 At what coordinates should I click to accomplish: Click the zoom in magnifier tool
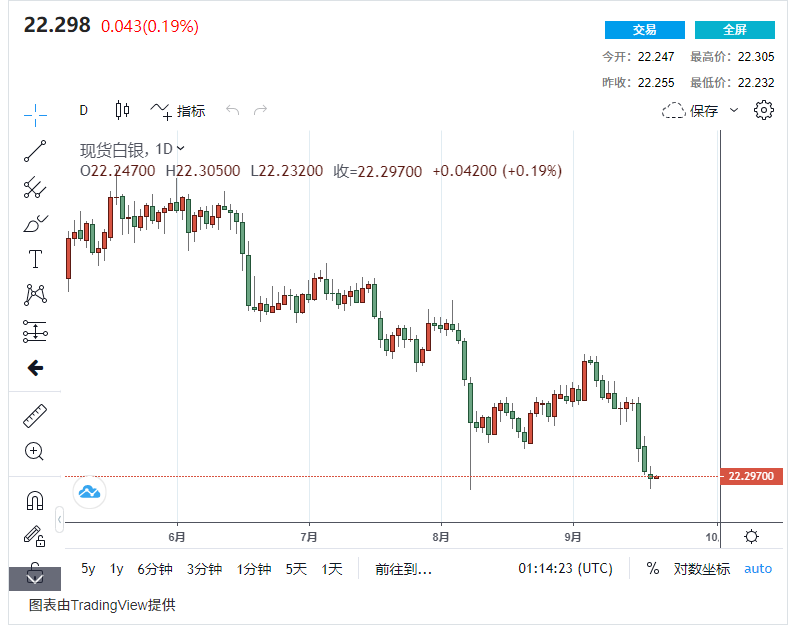(35, 451)
